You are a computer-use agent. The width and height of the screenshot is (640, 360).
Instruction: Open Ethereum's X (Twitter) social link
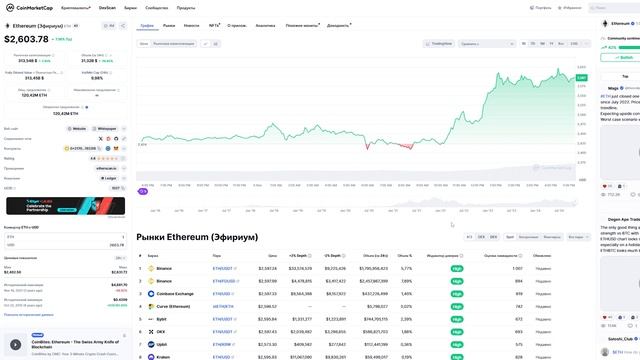[101, 139]
